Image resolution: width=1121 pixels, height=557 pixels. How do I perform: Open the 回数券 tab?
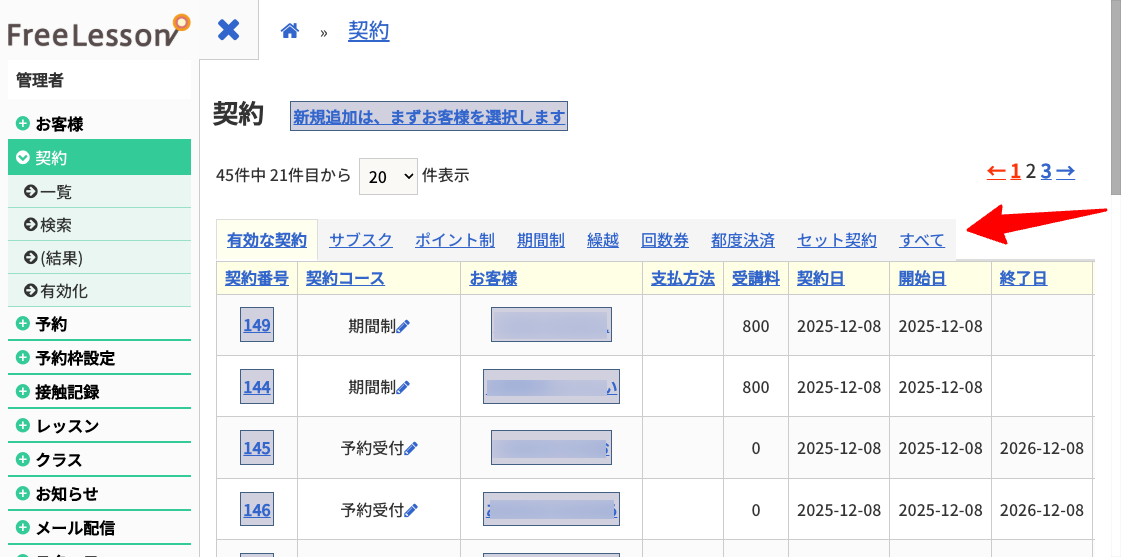tap(664, 240)
